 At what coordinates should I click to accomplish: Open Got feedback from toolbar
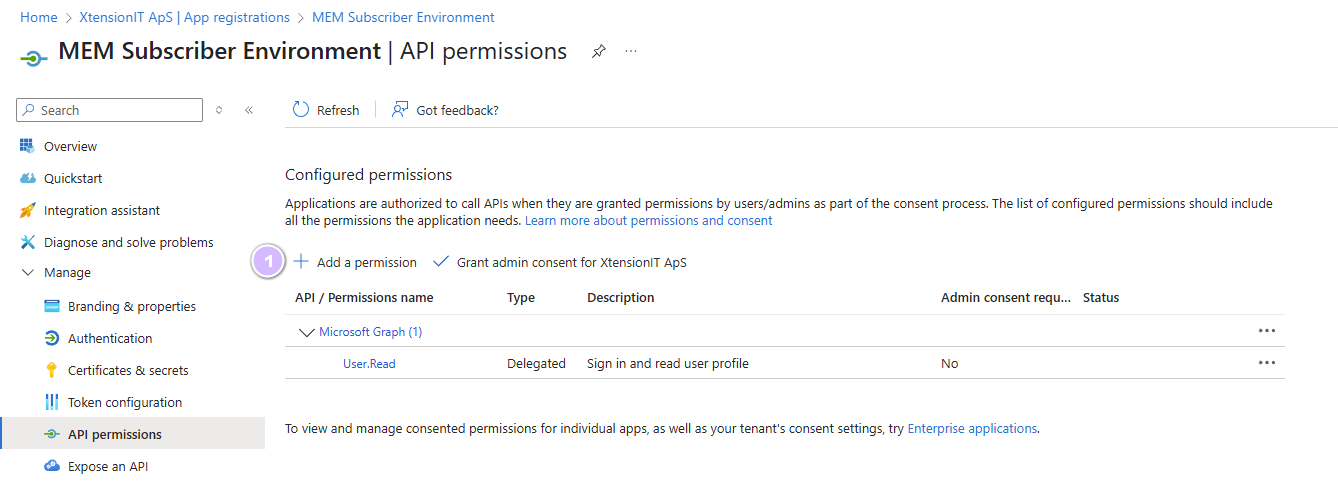tap(445, 110)
